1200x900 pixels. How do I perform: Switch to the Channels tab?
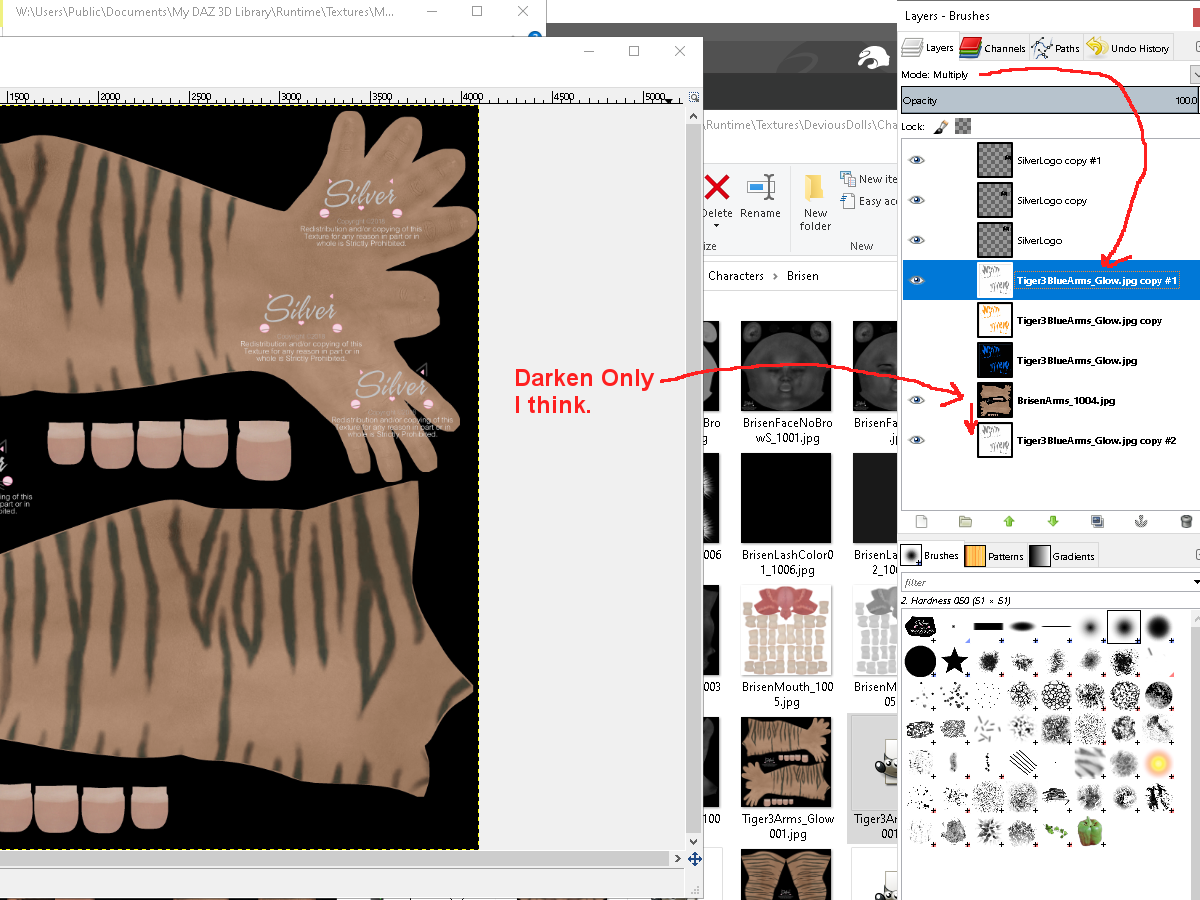click(x=993, y=47)
